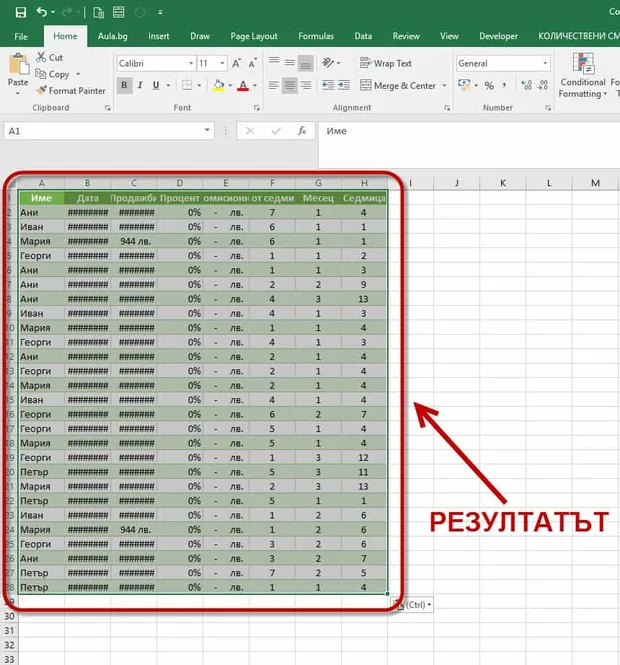620x665 pixels.
Task: Expand the Paste options arrow
Action: pyautogui.click(x=18, y=93)
